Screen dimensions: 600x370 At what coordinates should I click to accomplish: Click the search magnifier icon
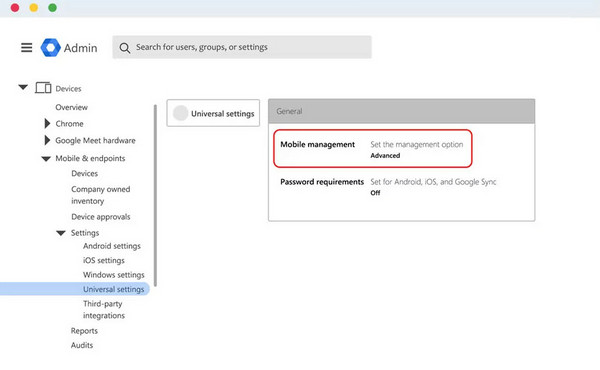click(x=124, y=48)
